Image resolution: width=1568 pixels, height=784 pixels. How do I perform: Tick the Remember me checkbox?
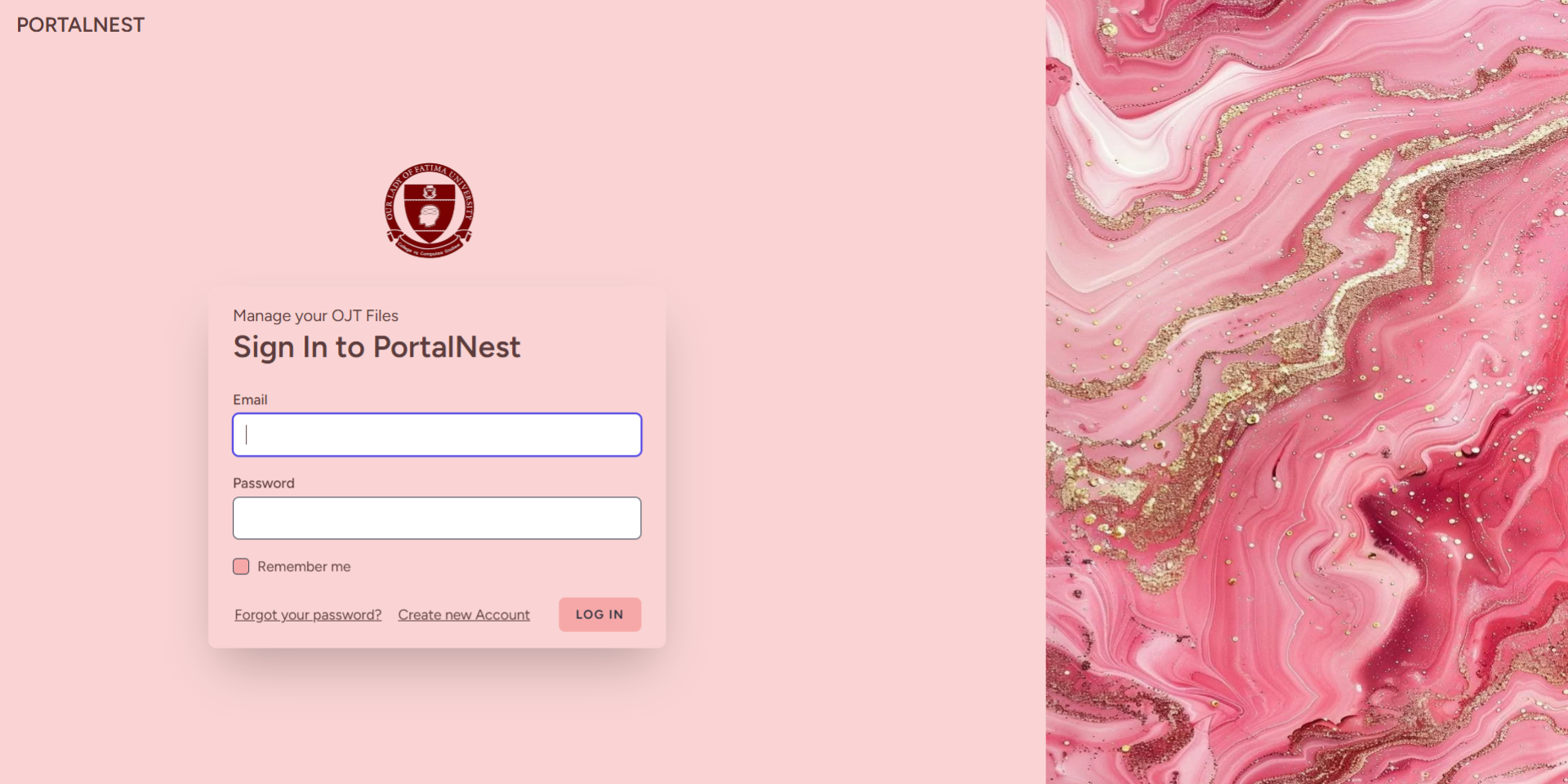241,566
